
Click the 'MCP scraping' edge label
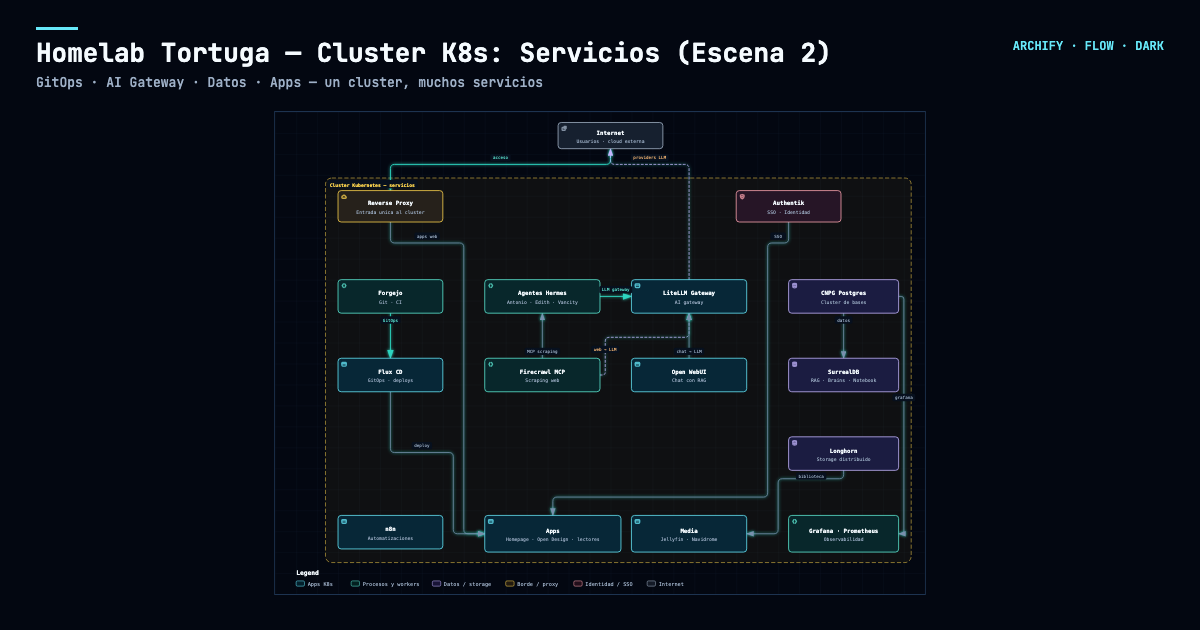[542, 351]
